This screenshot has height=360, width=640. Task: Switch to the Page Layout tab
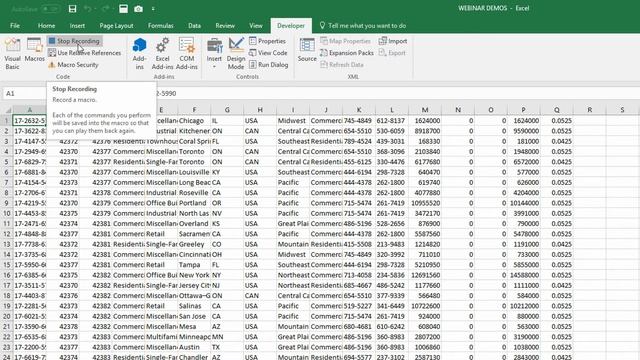pyautogui.click(x=116, y=25)
